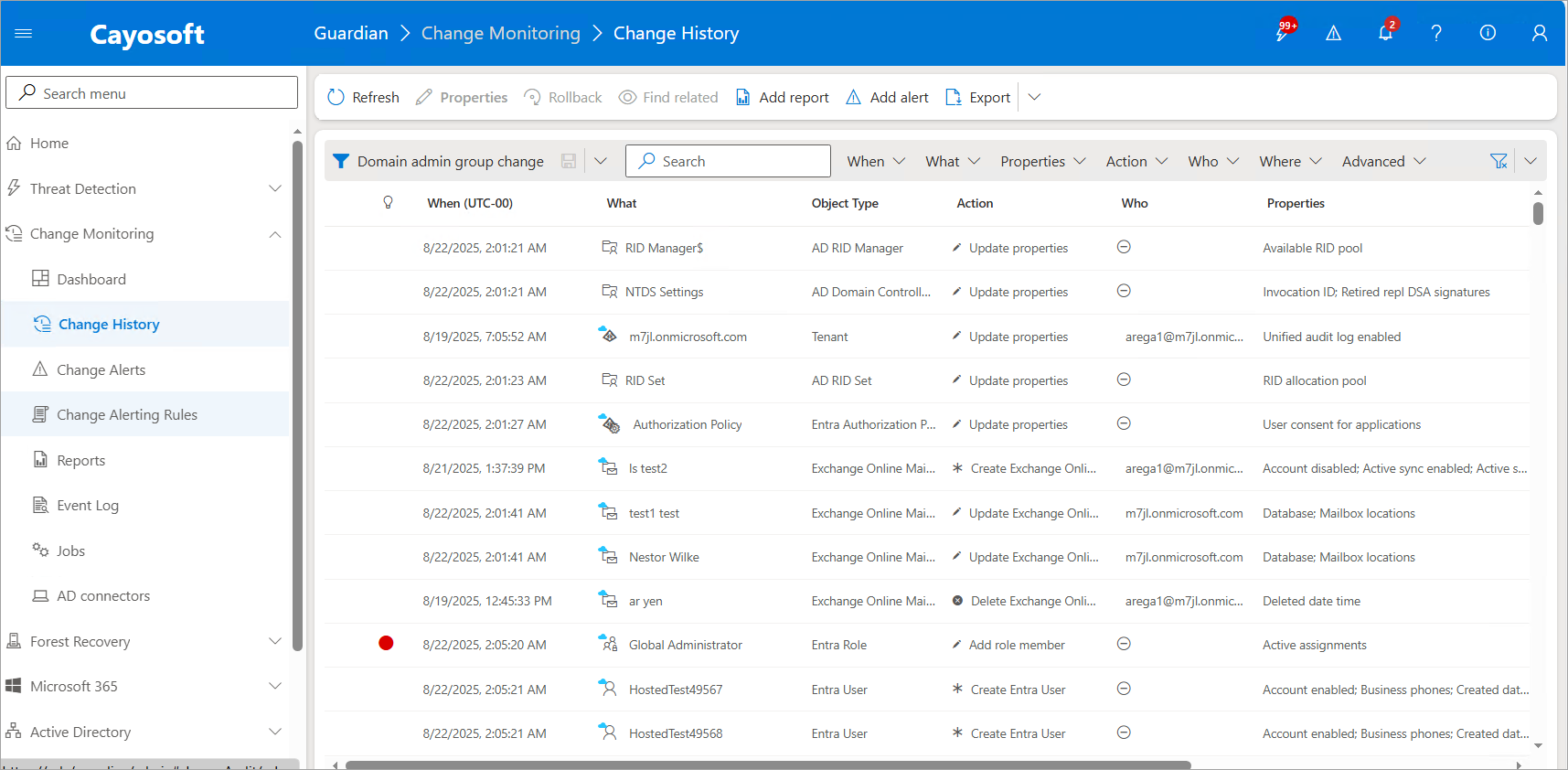The image size is (1568, 770).
Task: Click the Export toolbar button
Action: [977, 97]
